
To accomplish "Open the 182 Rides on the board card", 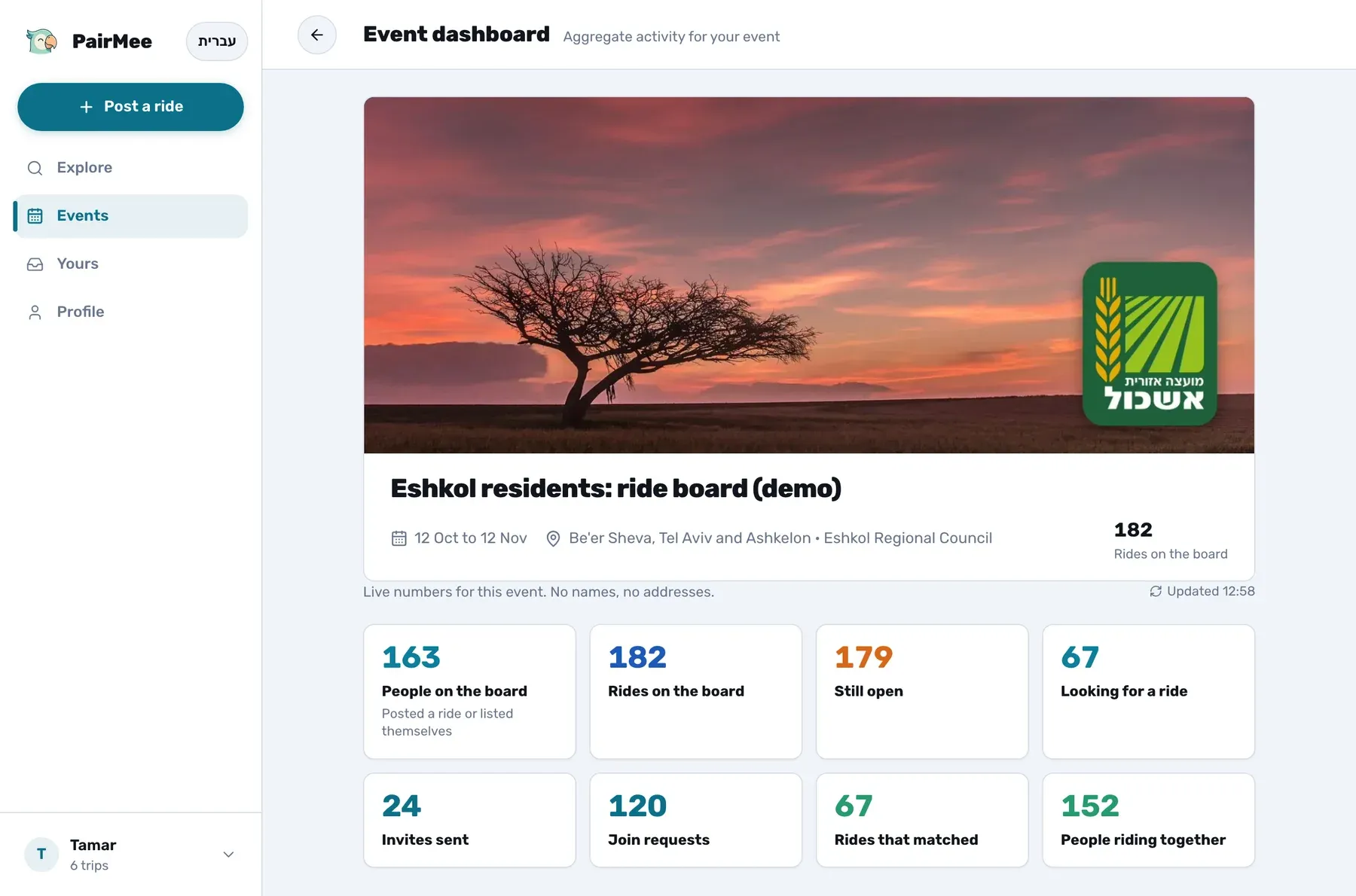I will pos(696,691).
